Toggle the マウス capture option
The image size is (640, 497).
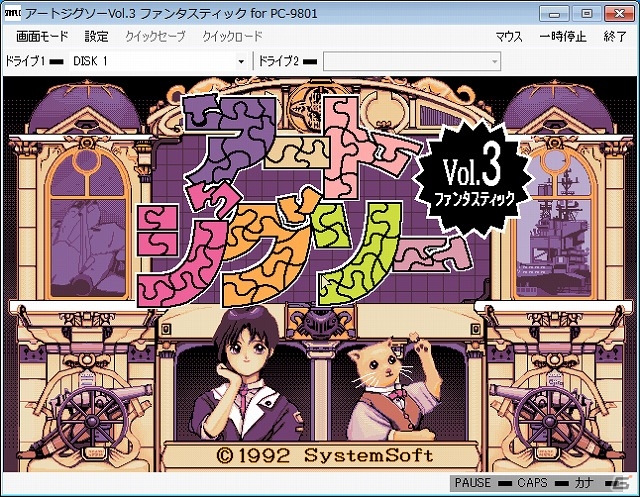[509, 37]
